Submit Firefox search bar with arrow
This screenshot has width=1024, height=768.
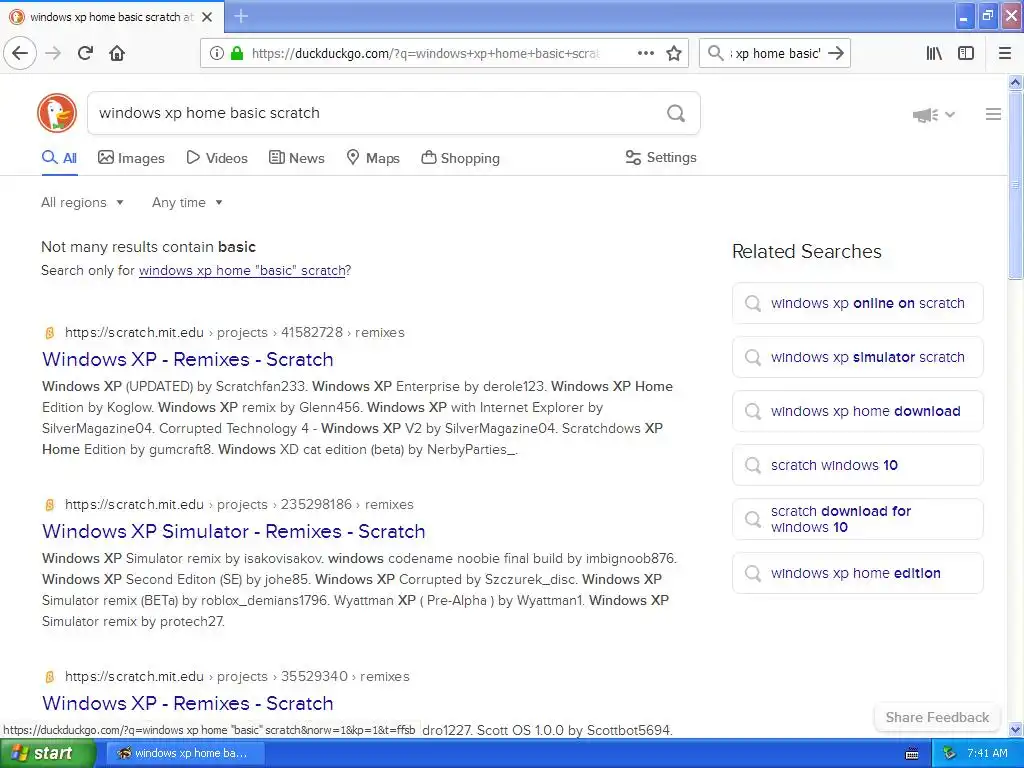(x=836, y=53)
